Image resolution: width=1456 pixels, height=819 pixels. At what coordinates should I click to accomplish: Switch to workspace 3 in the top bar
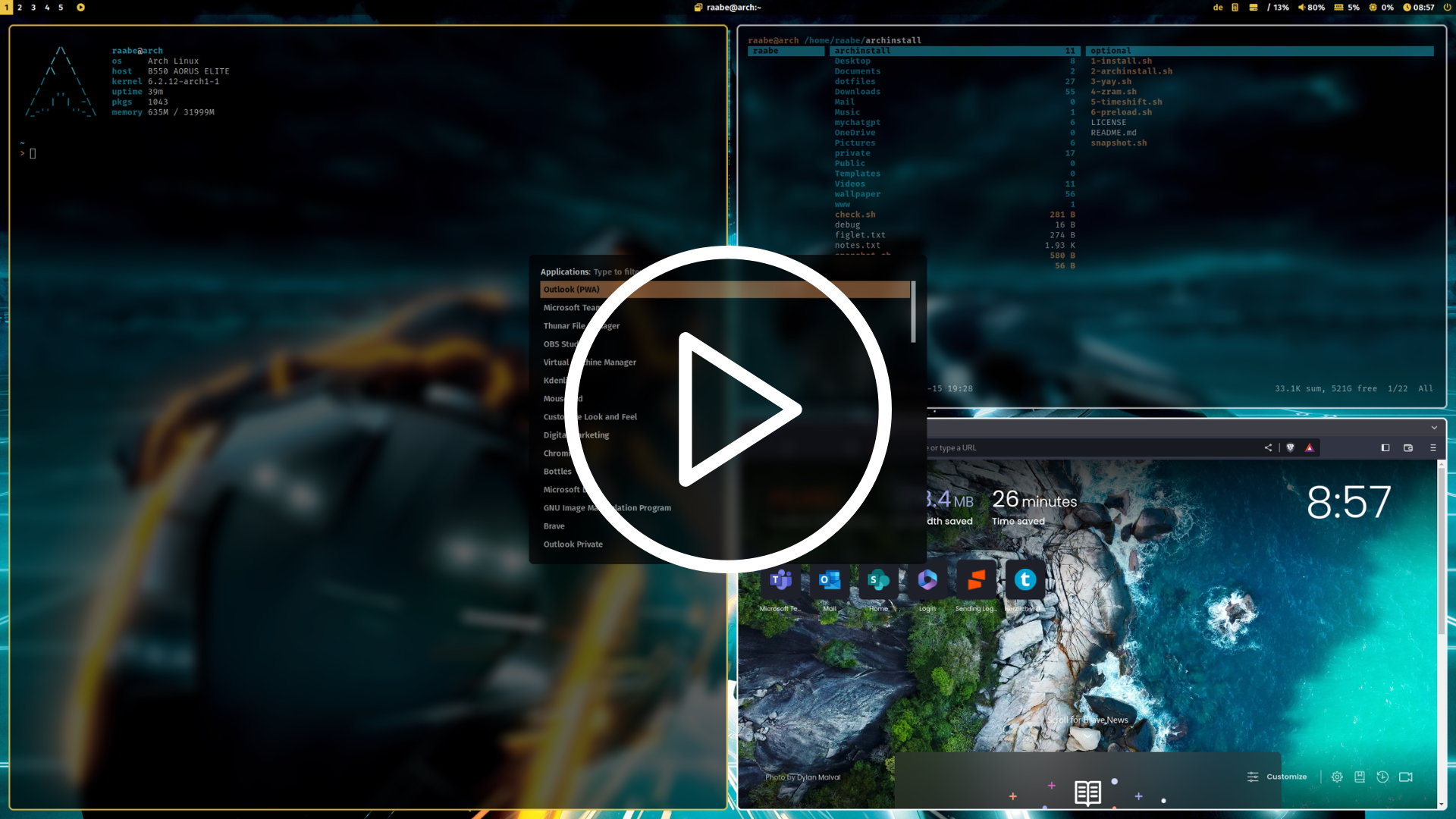coord(33,8)
